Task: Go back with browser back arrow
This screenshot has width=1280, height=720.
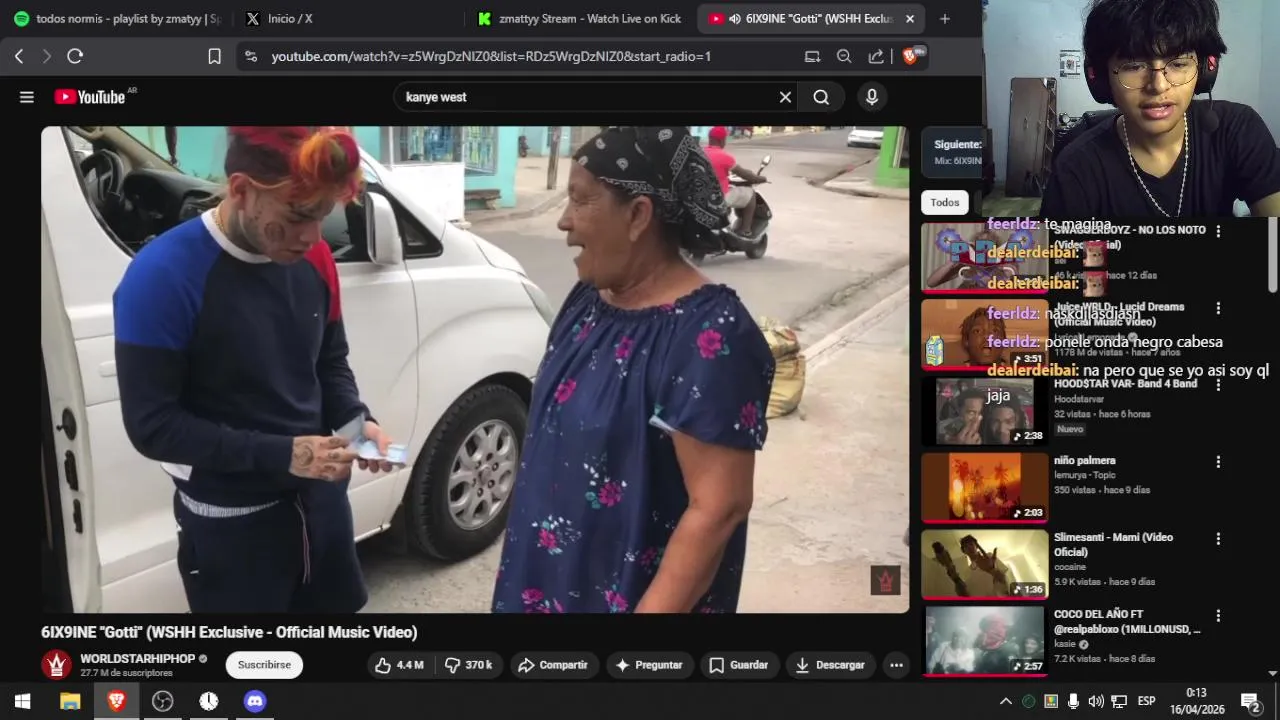Action: click(x=19, y=57)
